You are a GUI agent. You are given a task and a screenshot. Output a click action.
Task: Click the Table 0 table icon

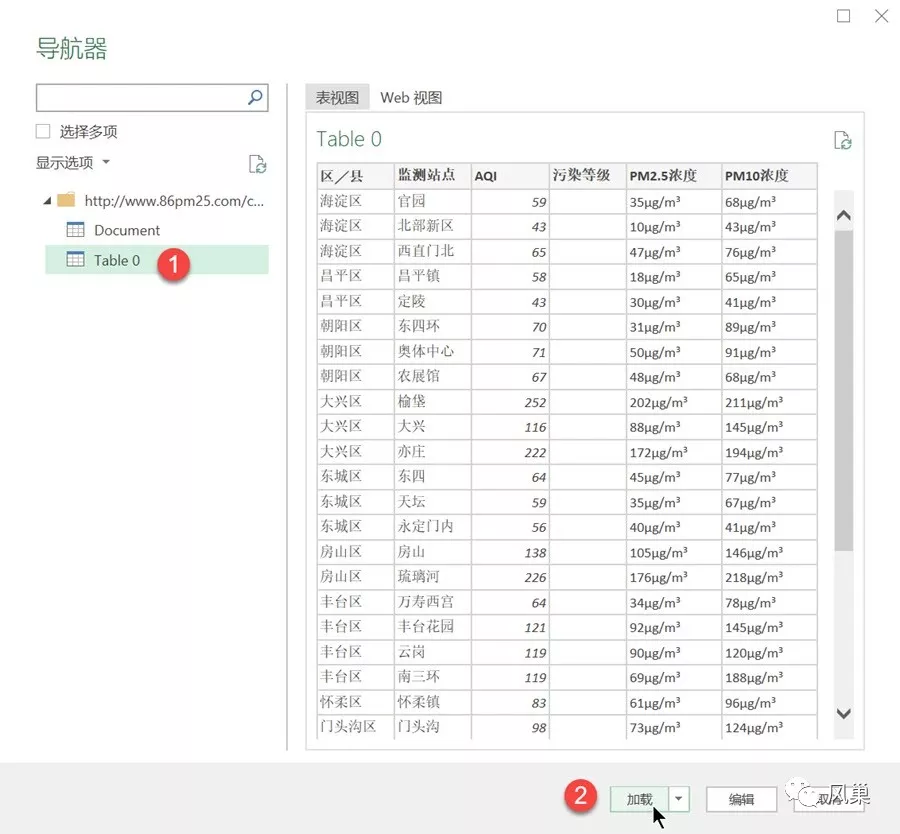[x=75, y=259]
